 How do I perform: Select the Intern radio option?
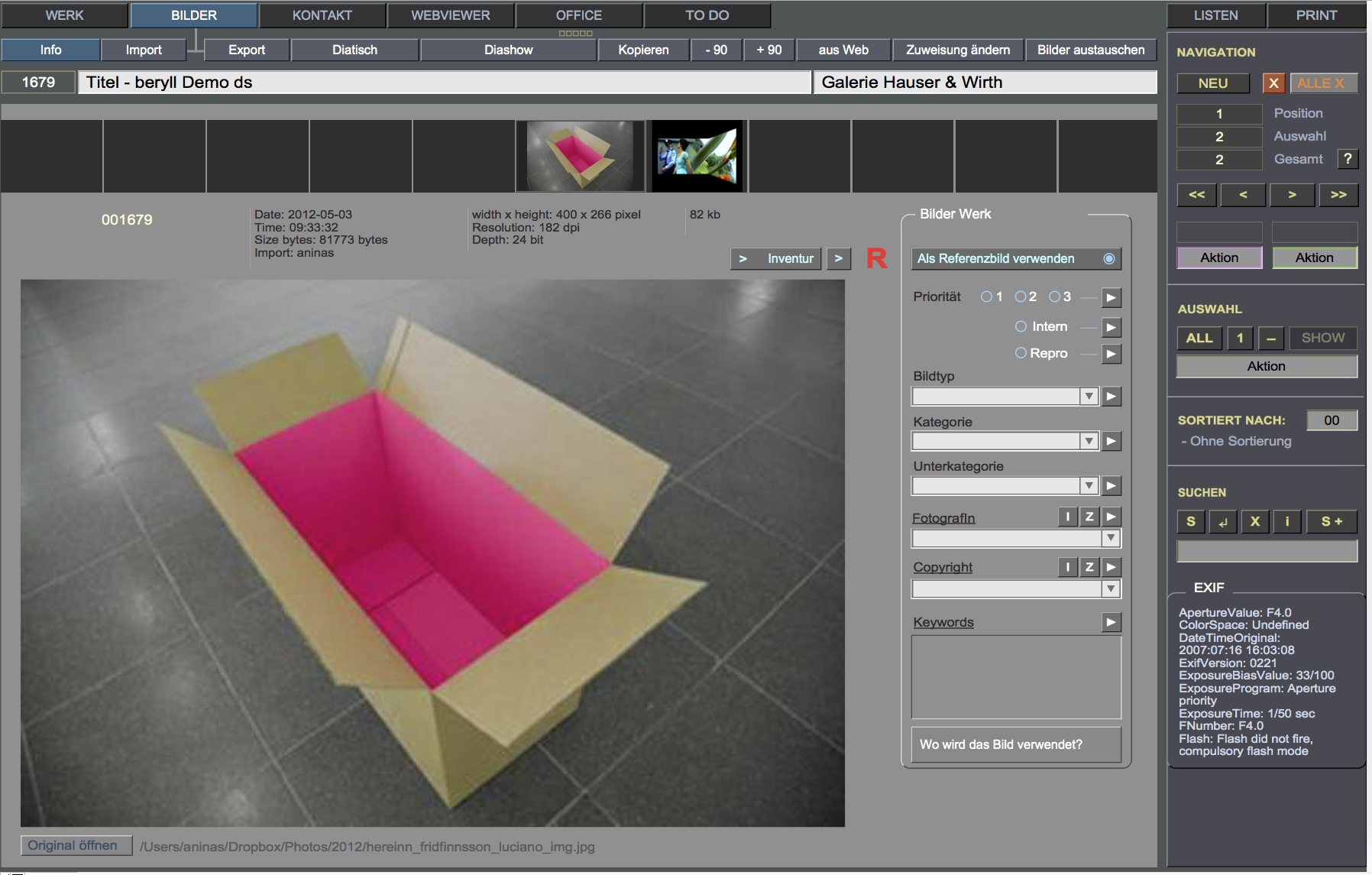point(1021,326)
